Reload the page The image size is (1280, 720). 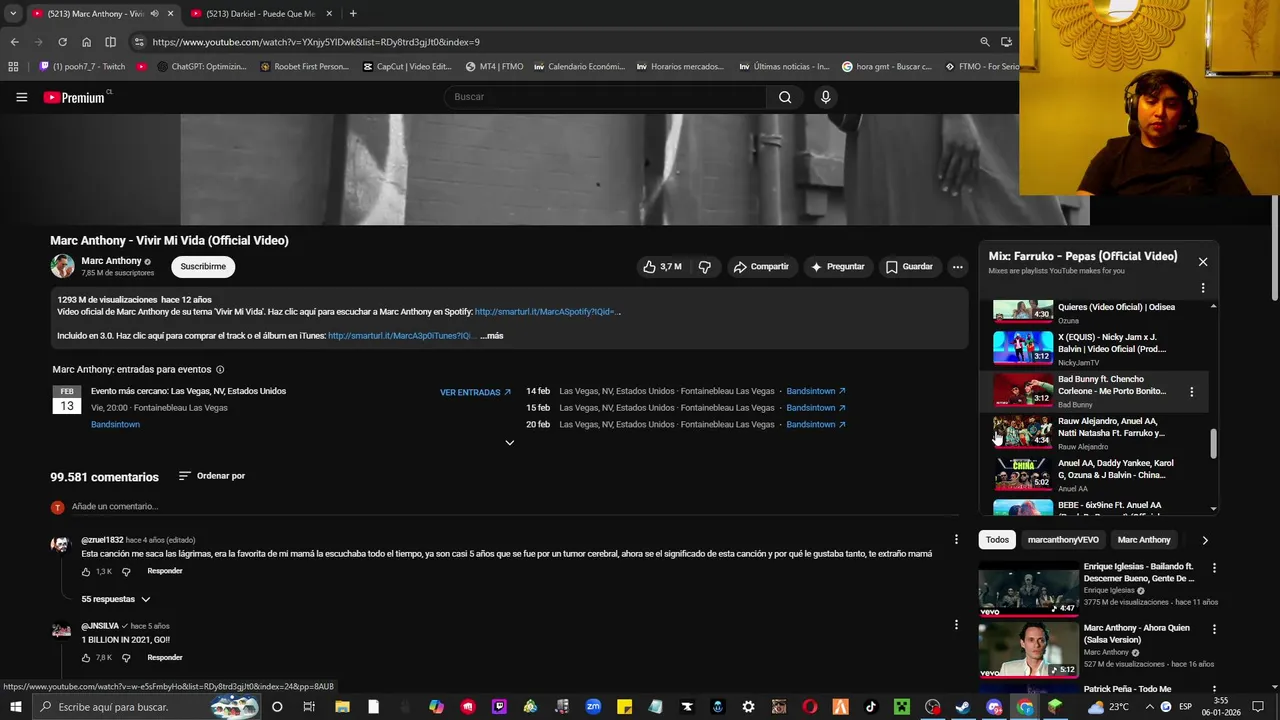pos(62,42)
